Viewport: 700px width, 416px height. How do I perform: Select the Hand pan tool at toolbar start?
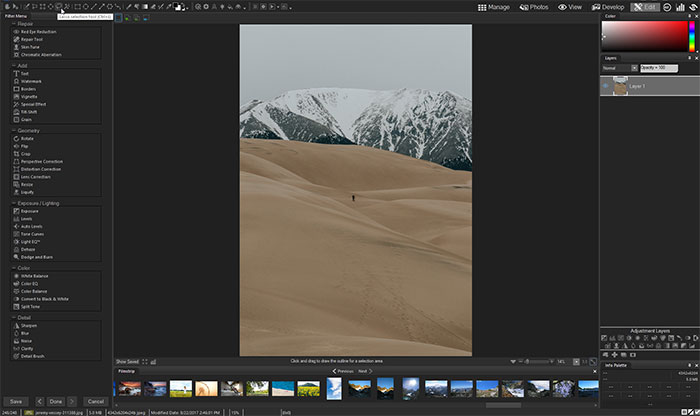(x=7, y=7)
